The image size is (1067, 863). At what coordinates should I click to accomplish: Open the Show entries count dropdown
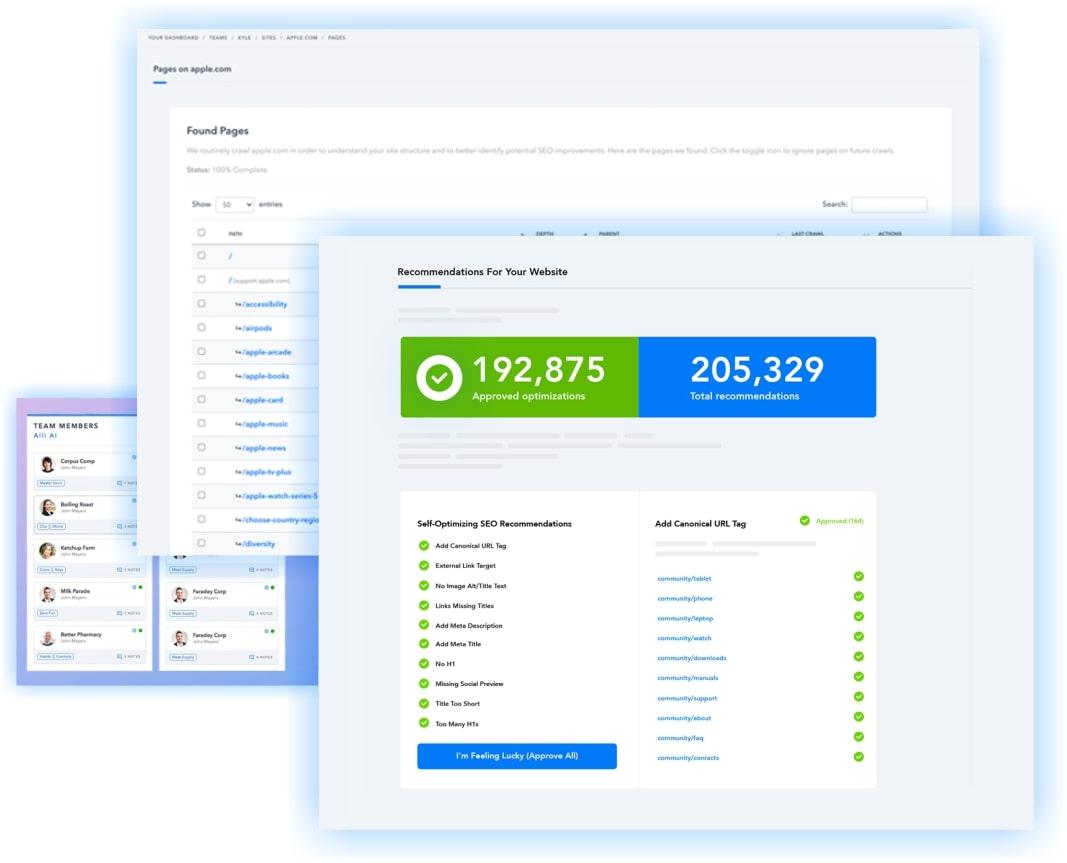pyautogui.click(x=235, y=204)
